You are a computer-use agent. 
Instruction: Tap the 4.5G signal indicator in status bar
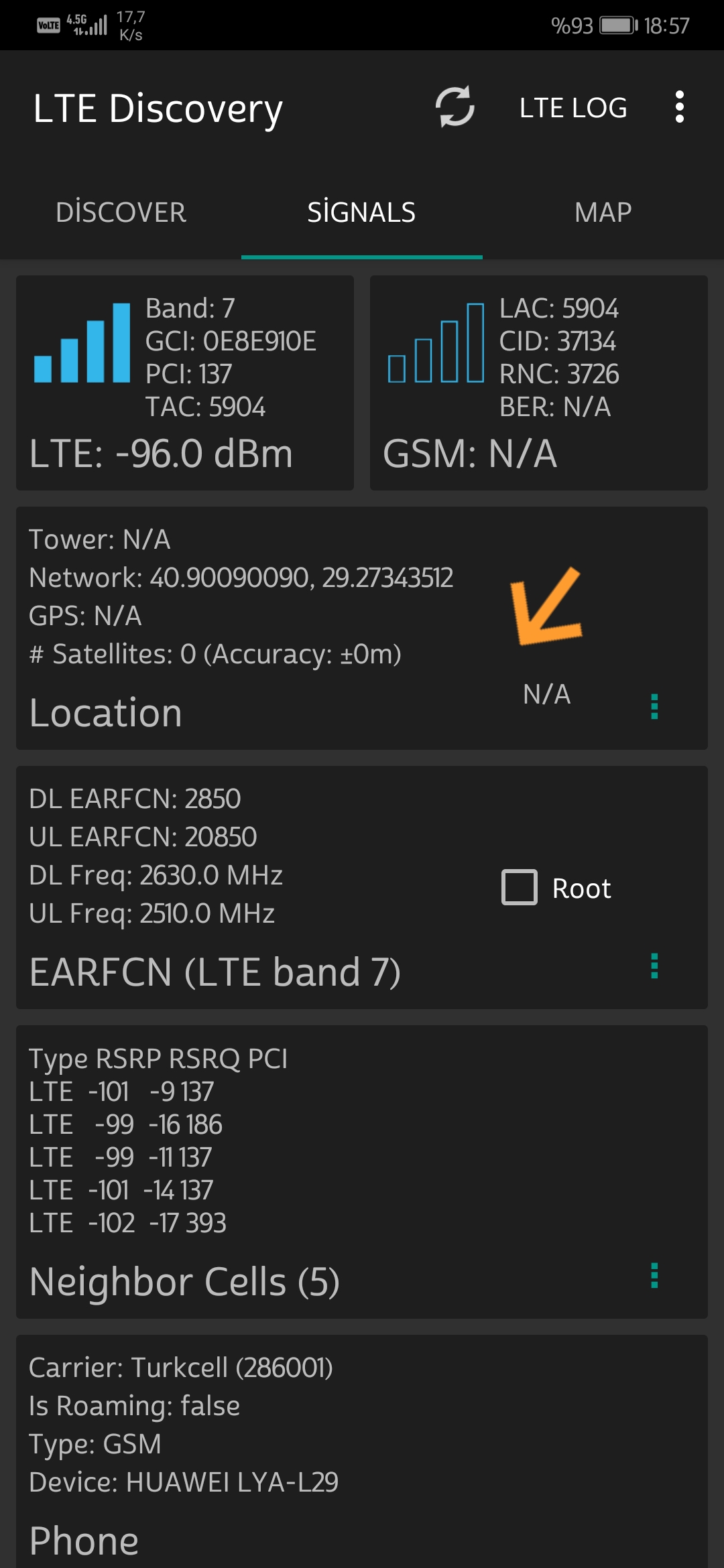point(86,25)
